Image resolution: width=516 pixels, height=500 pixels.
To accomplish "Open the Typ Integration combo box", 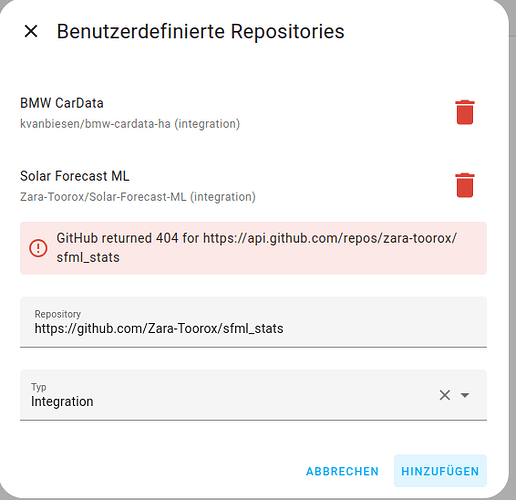I will 253,395.
